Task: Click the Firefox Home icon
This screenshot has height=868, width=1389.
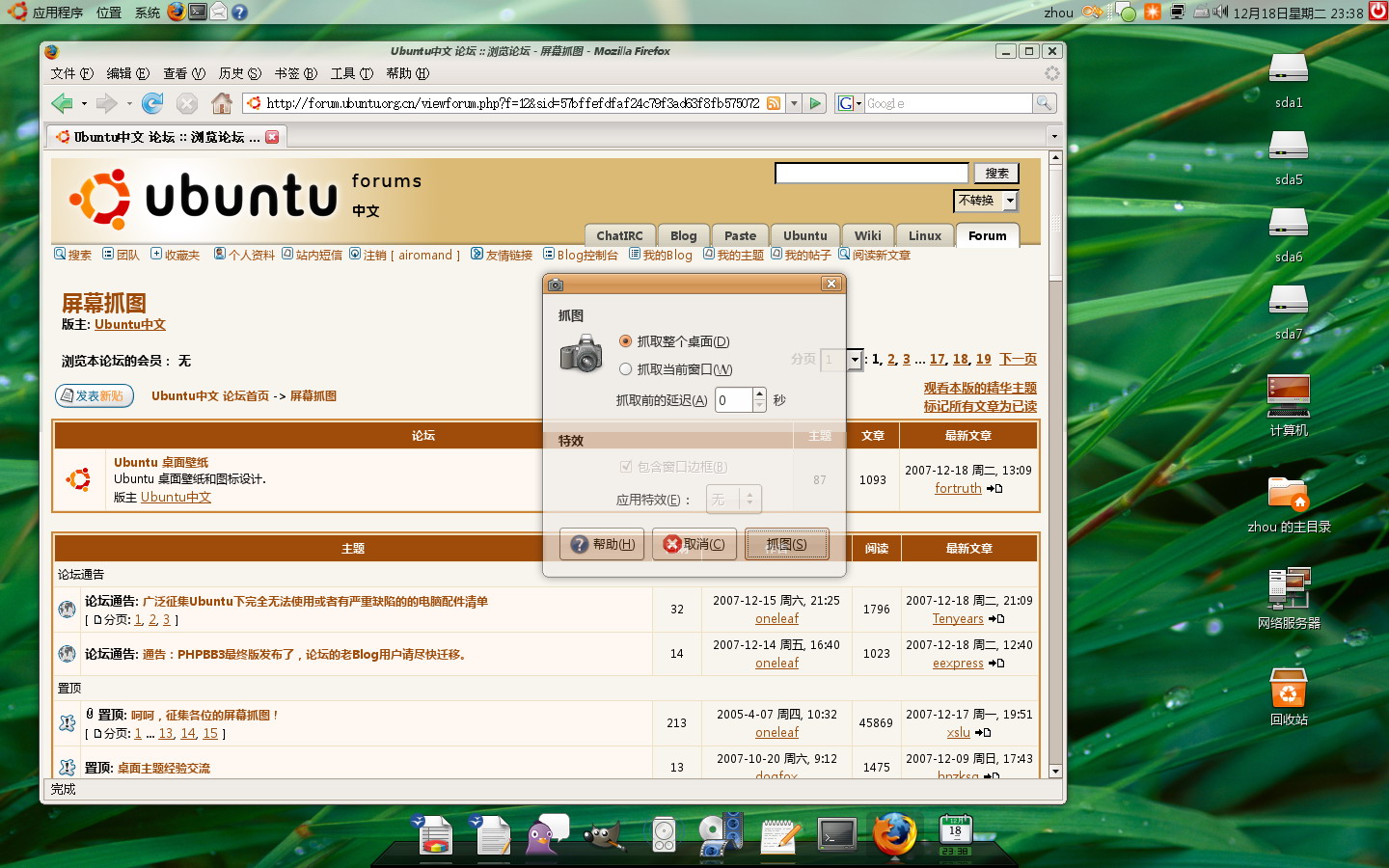Action: 222,103
